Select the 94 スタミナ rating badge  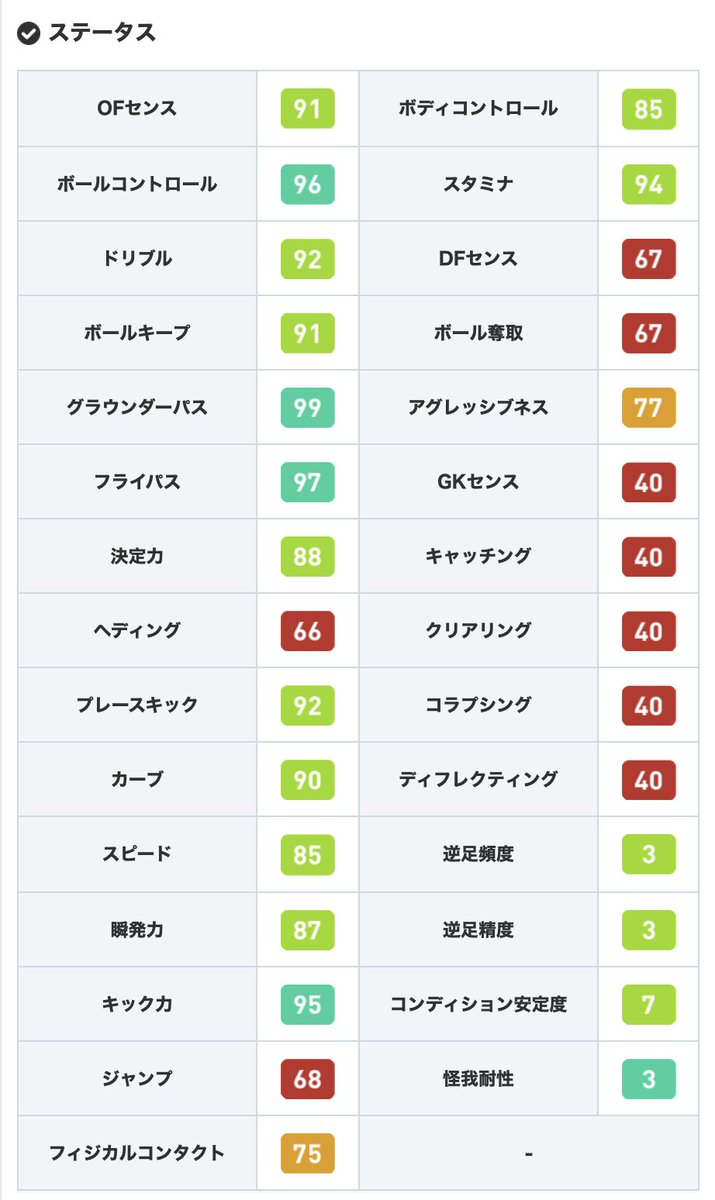[x=648, y=184]
